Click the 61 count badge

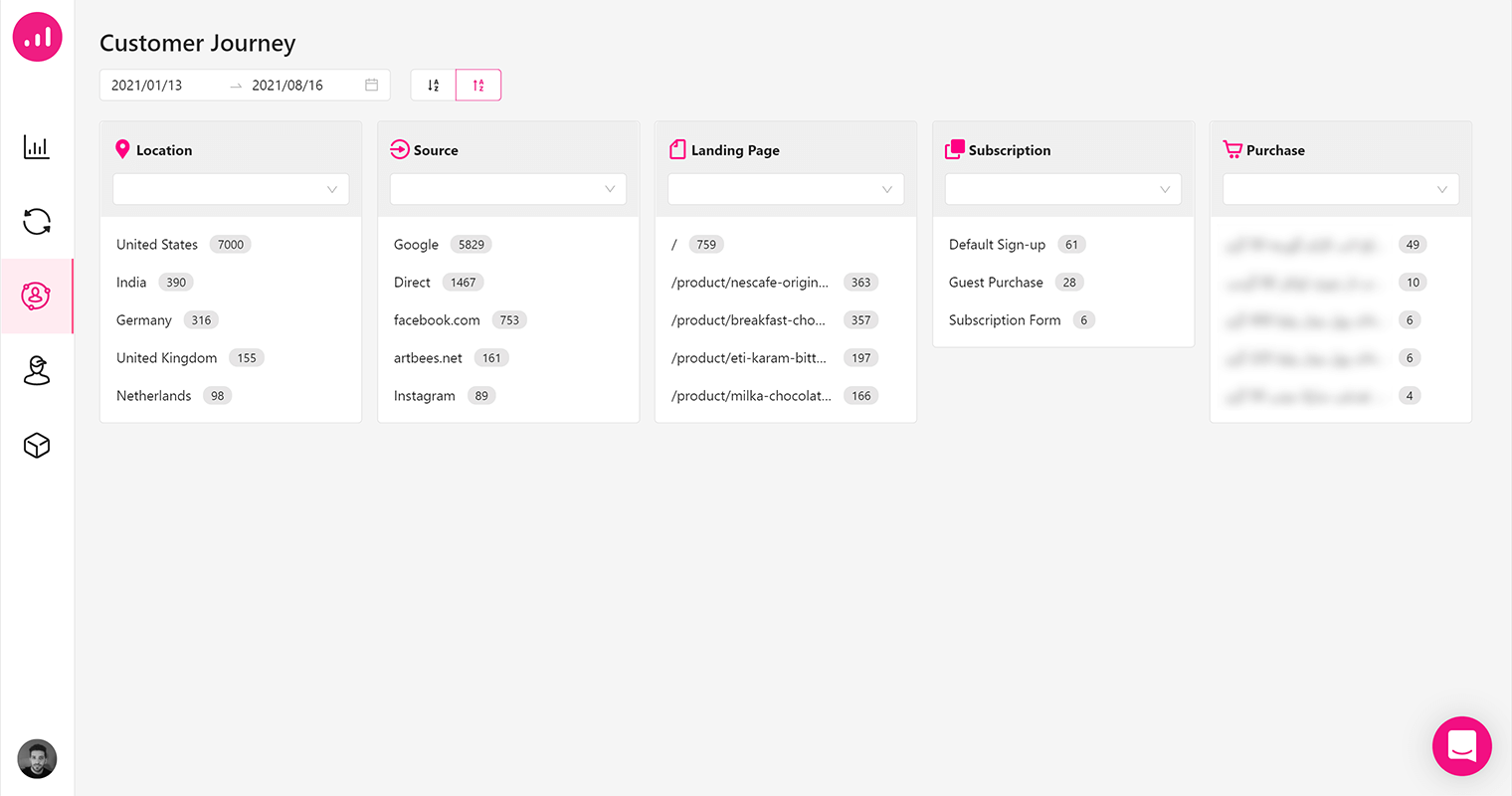(x=1071, y=244)
